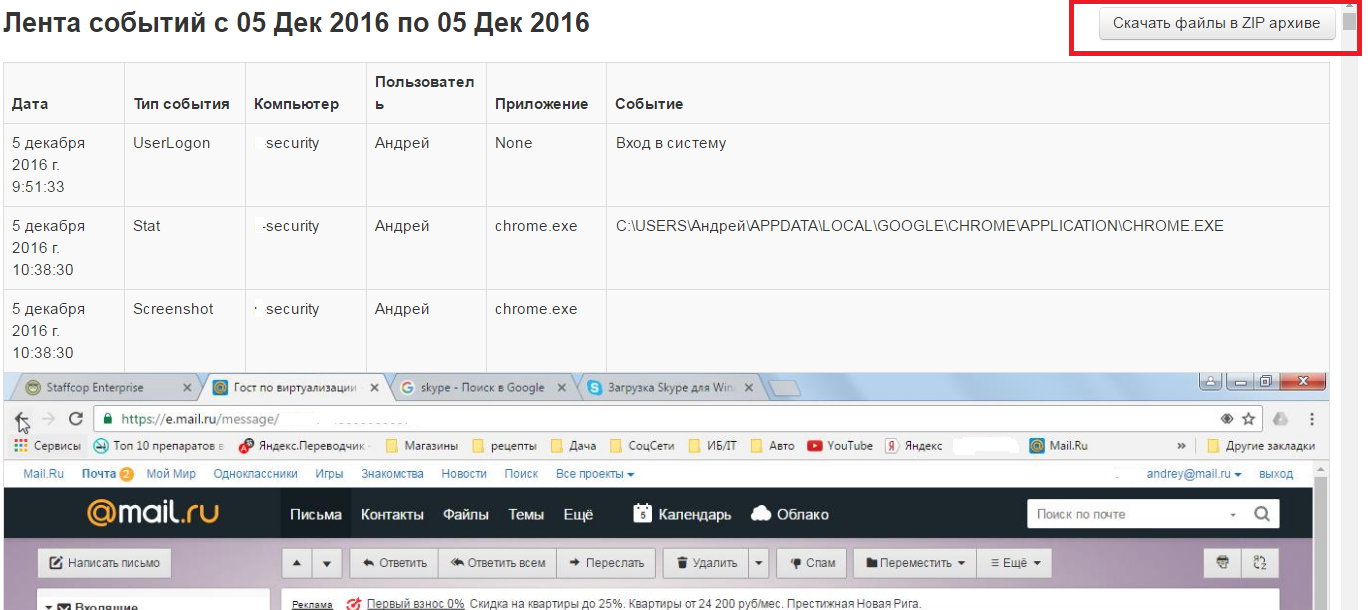Viewport: 1368px width, 610px height.
Task: Open the search options arrow in Поиск по почте
Action: point(1233,515)
